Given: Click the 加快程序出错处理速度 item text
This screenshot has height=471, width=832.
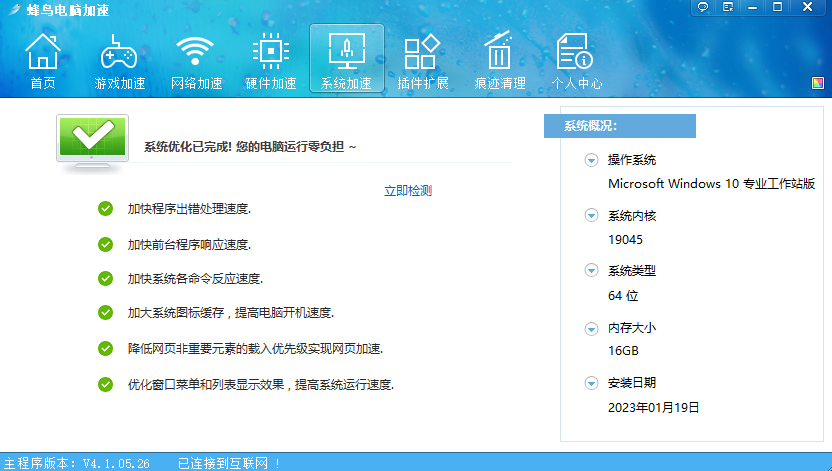Looking at the screenshot, I should pyautogui.click(x=189, y=209).
